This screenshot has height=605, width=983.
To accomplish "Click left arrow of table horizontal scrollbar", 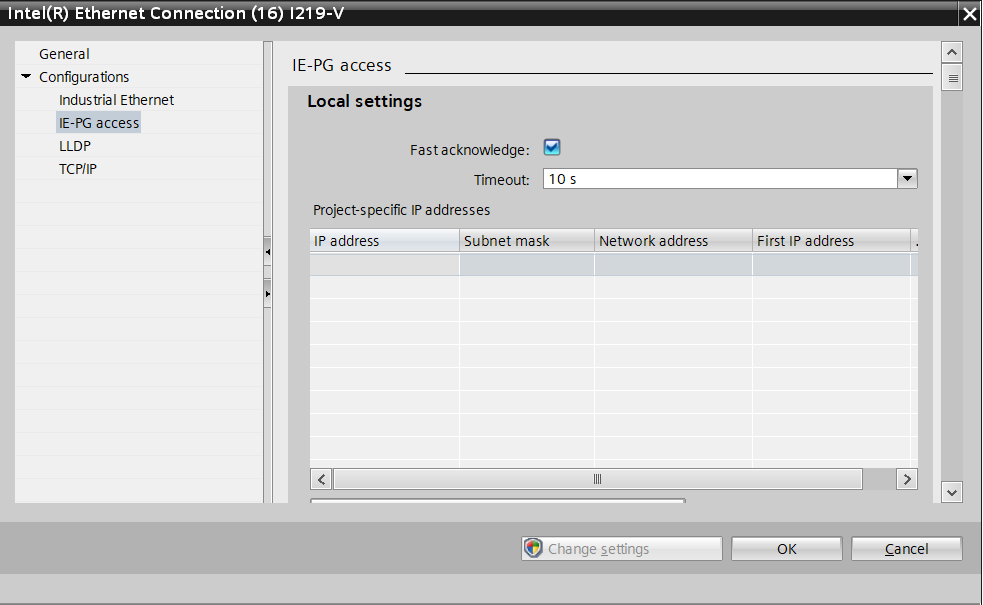I will click(x=322, y=480).
